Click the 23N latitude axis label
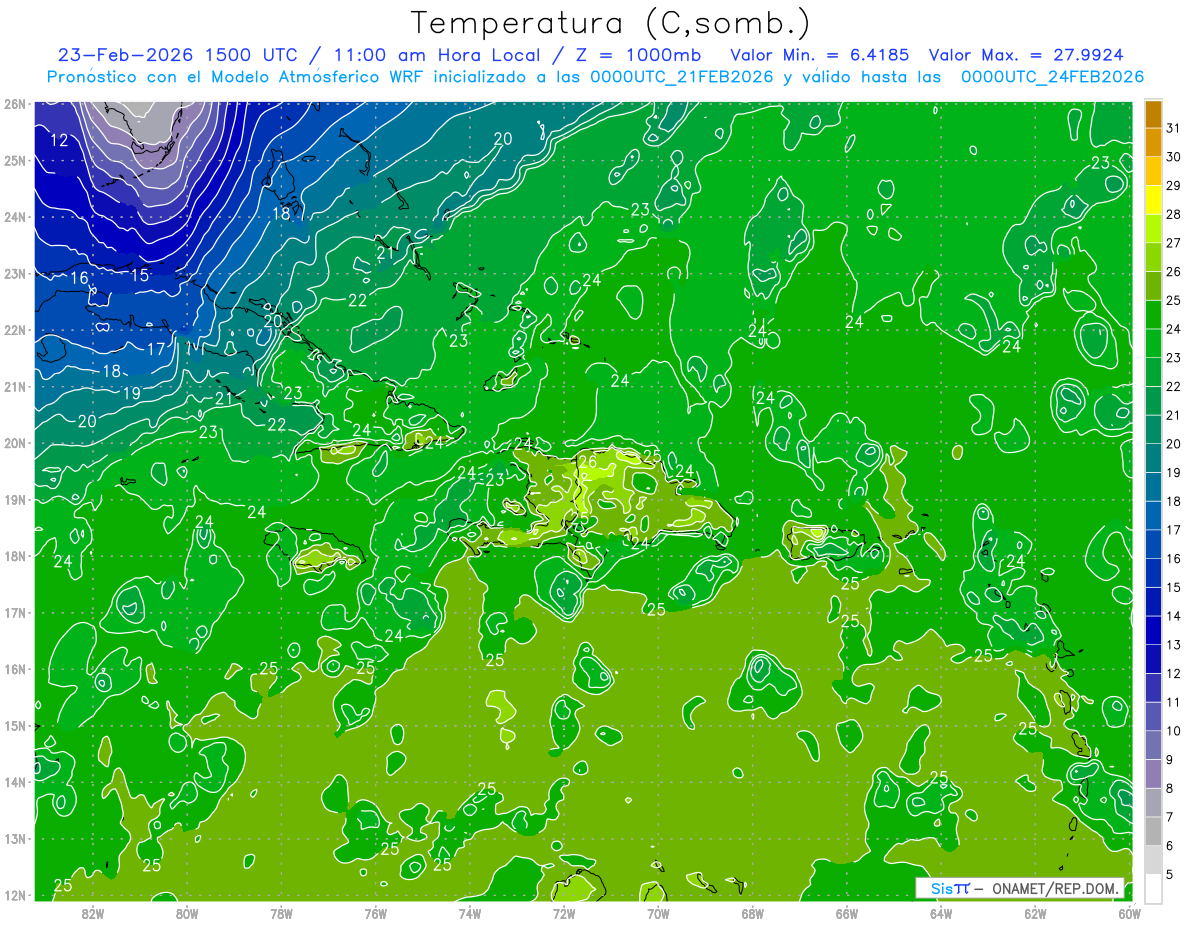The image size is (1200, 927). (x=15, y=273)
